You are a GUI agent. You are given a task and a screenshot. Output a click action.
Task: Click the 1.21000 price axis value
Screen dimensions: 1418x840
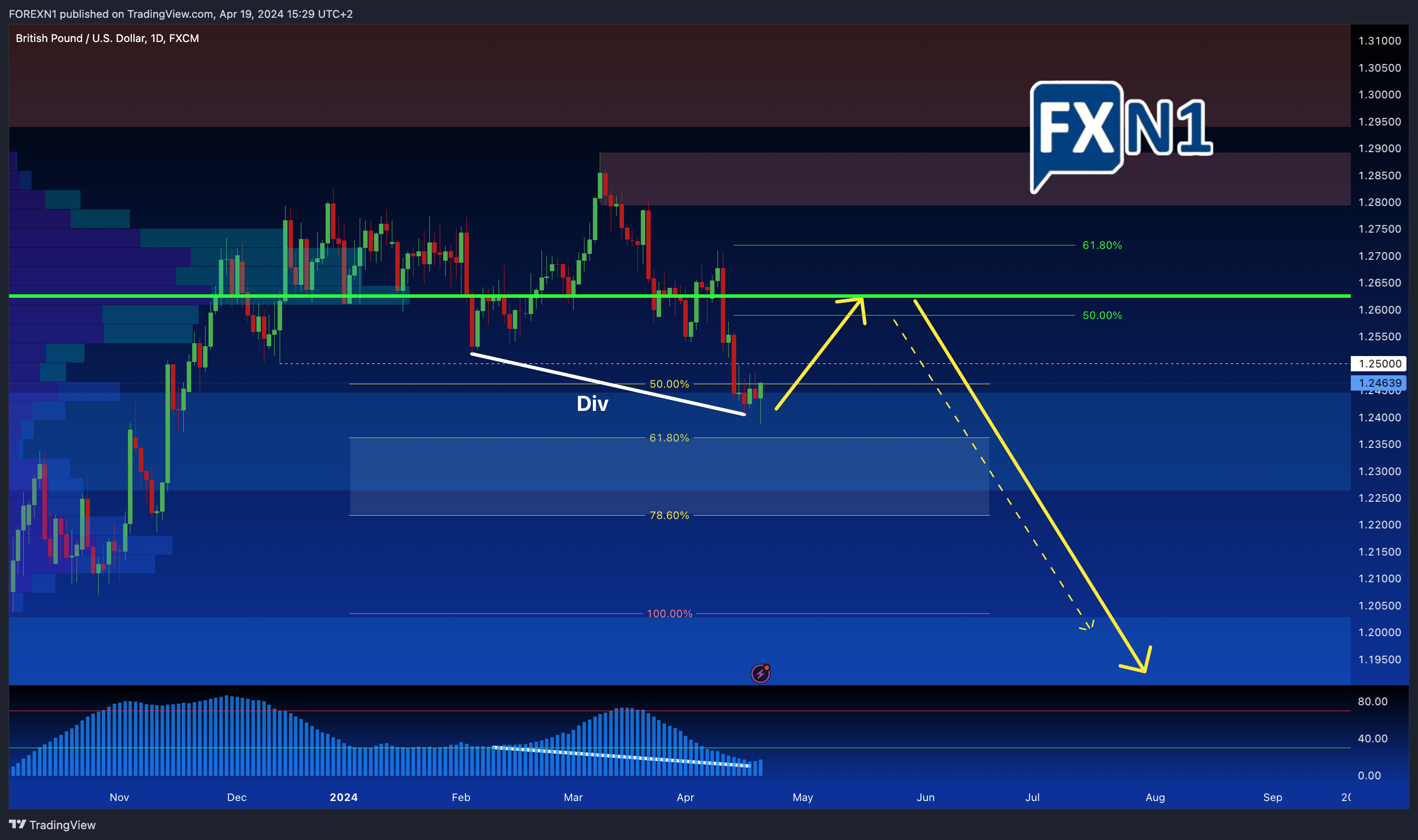1379,578
